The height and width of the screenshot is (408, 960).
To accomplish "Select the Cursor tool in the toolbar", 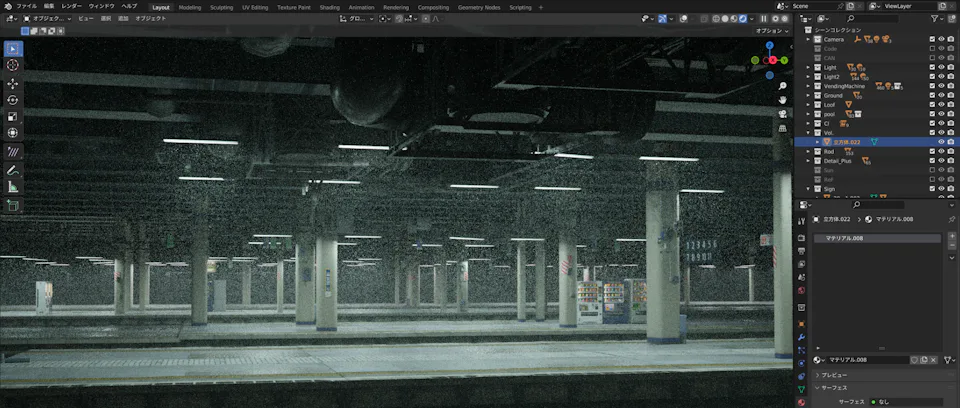I will [13, 65].
